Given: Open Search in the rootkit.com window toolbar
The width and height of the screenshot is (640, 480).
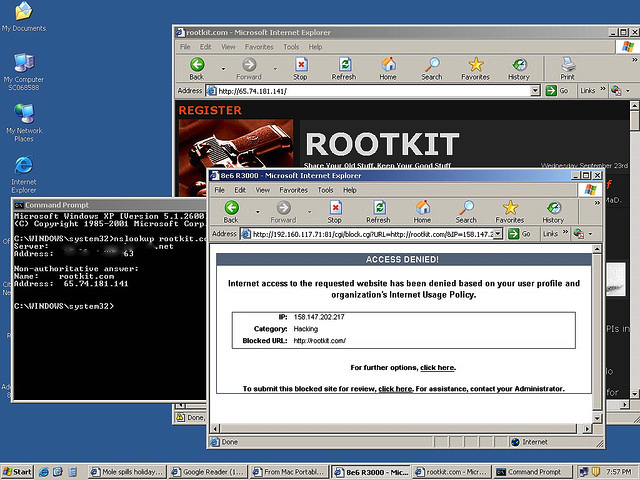Looking at the screenshot, I should (x=432, y=69).
